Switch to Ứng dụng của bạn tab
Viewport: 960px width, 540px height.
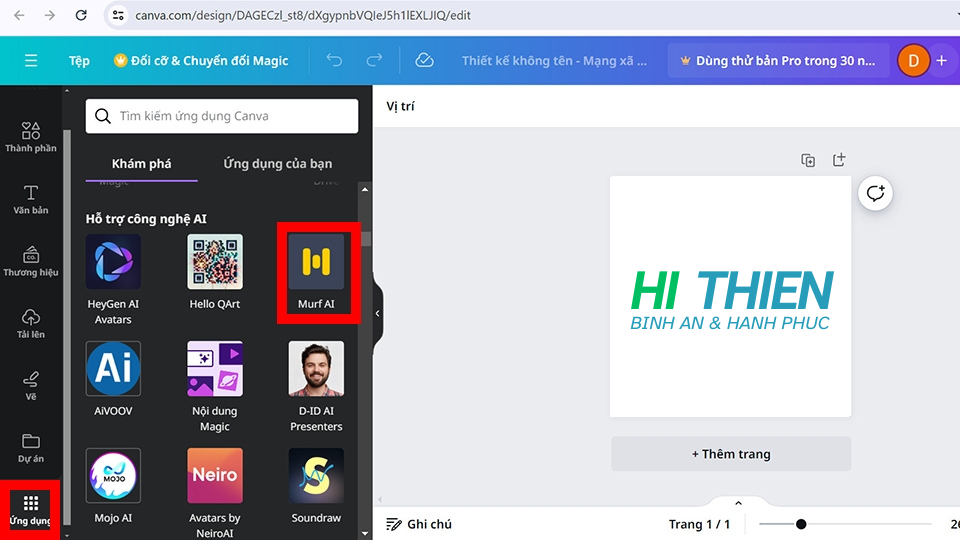tap(277, 163)
